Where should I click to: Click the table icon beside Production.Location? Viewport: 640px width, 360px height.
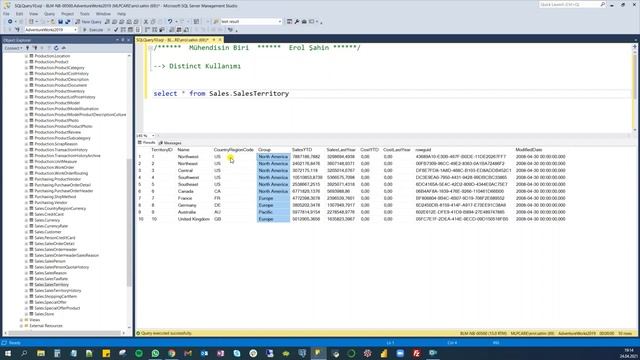click(31, 56)
